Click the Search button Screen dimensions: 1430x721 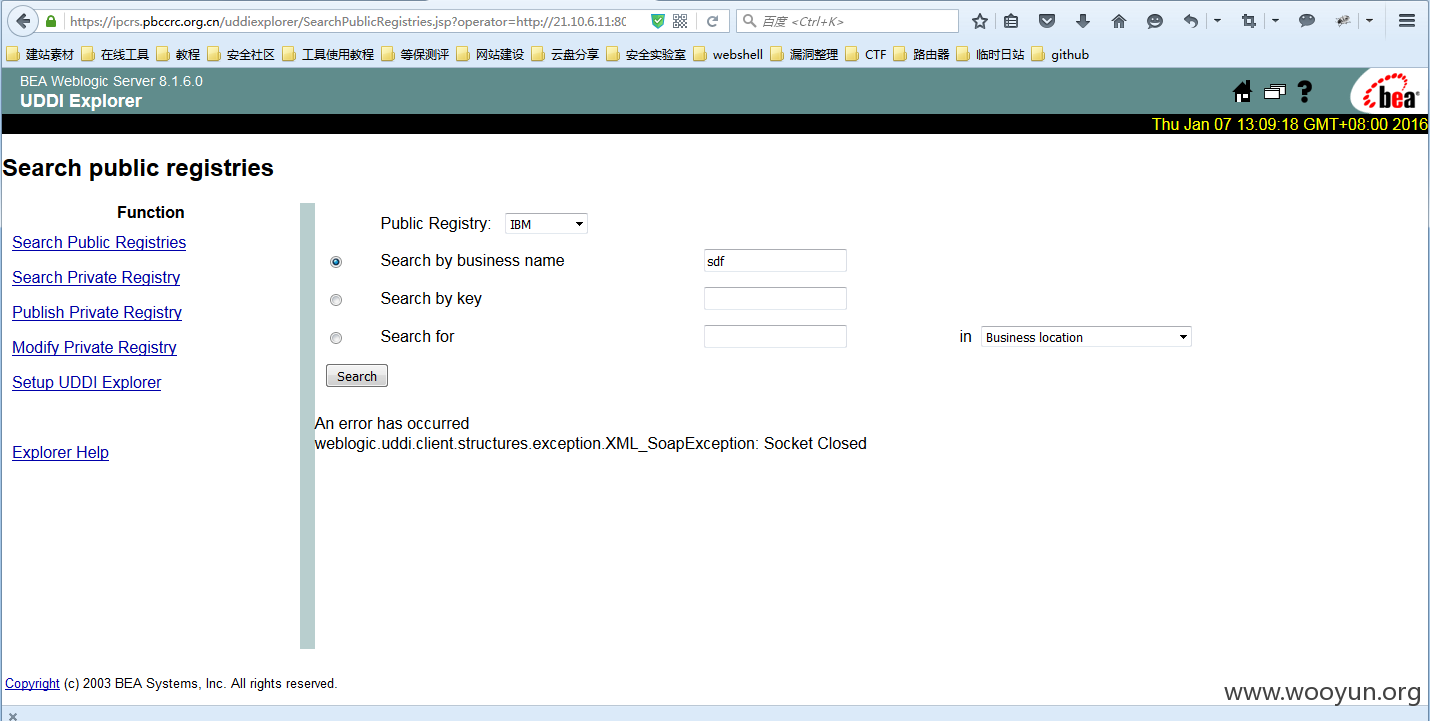tap(357, 376)
